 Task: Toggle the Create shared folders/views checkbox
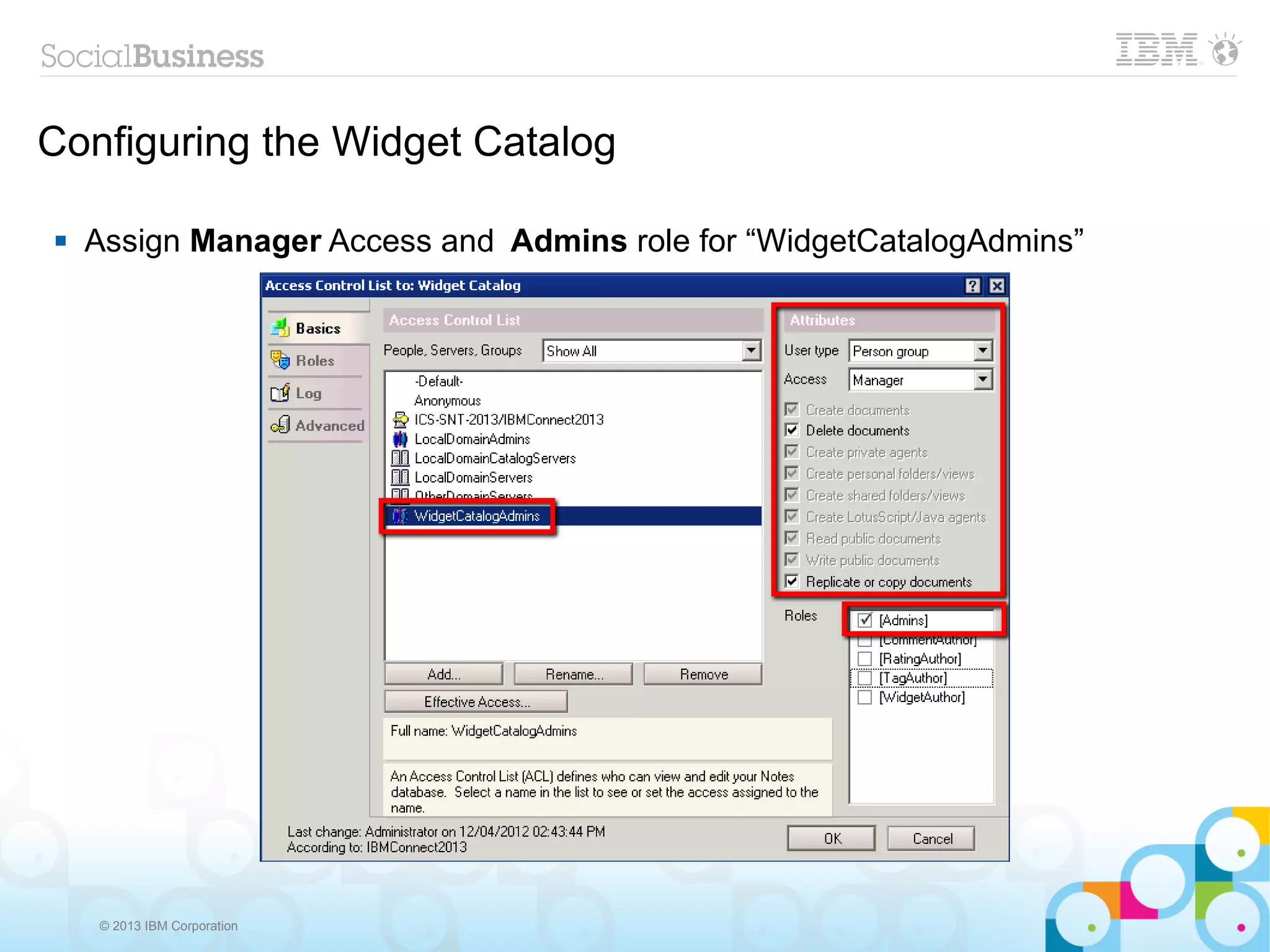pyautogui.click(x=792, y=495)
